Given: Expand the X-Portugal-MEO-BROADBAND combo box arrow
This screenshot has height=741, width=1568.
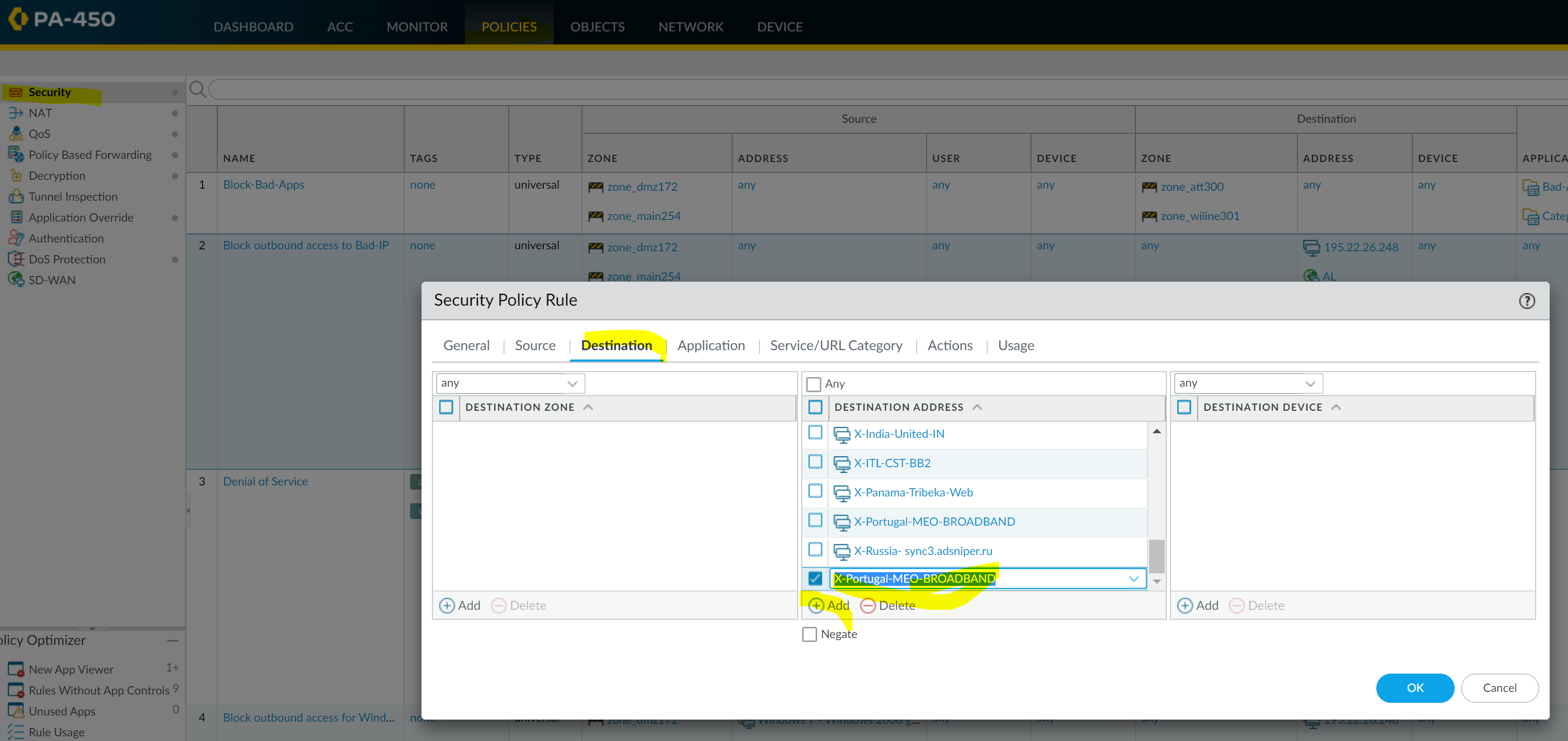Looking at the screenshot, I should coord(1133,579).
